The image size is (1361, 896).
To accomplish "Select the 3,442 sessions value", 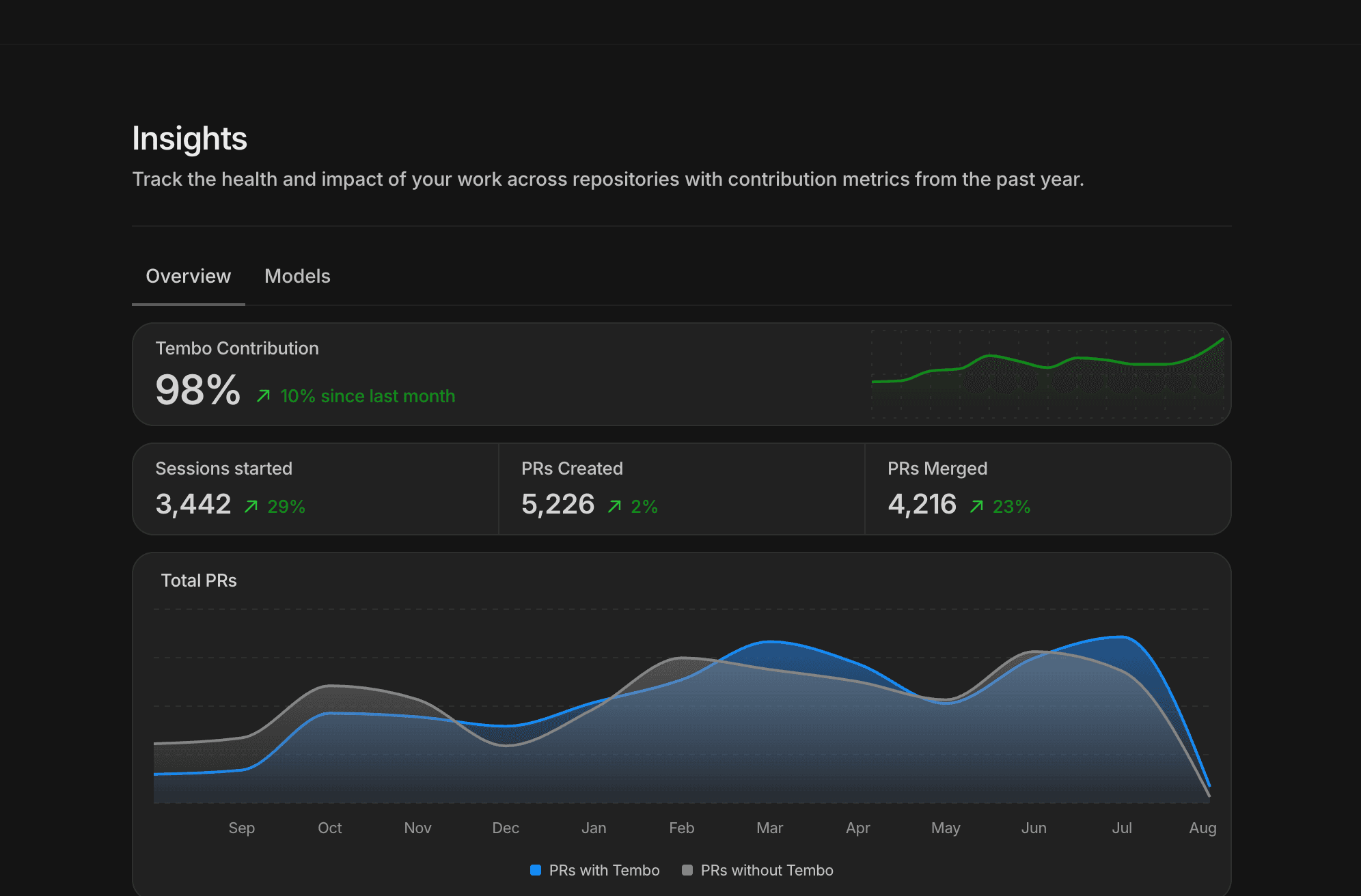I will 193,504.
